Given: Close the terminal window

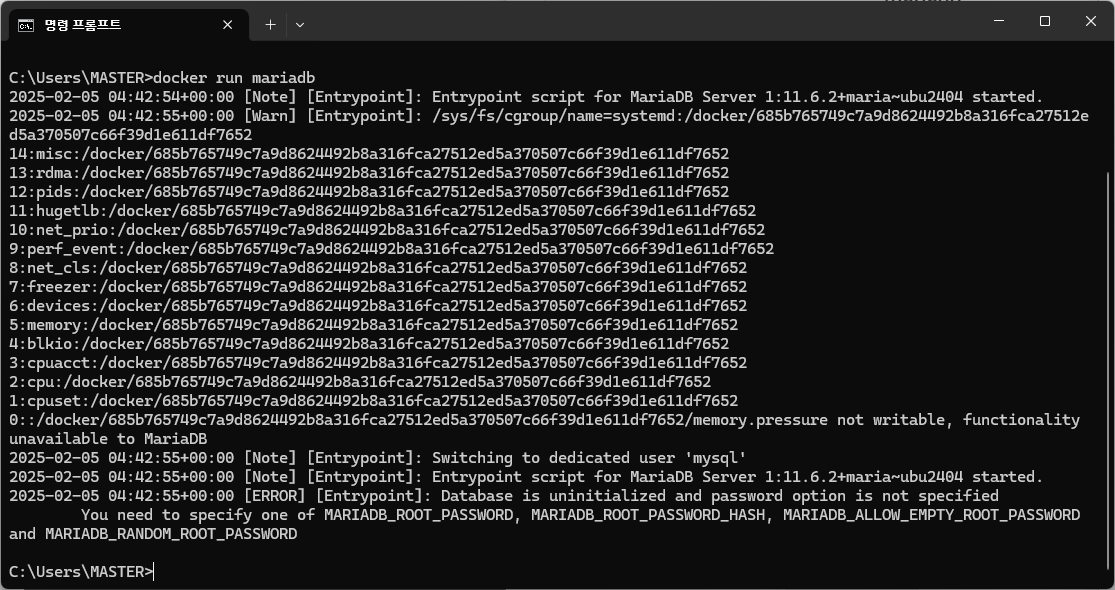Looking at the screenshot, I should tap(1090, 21).
